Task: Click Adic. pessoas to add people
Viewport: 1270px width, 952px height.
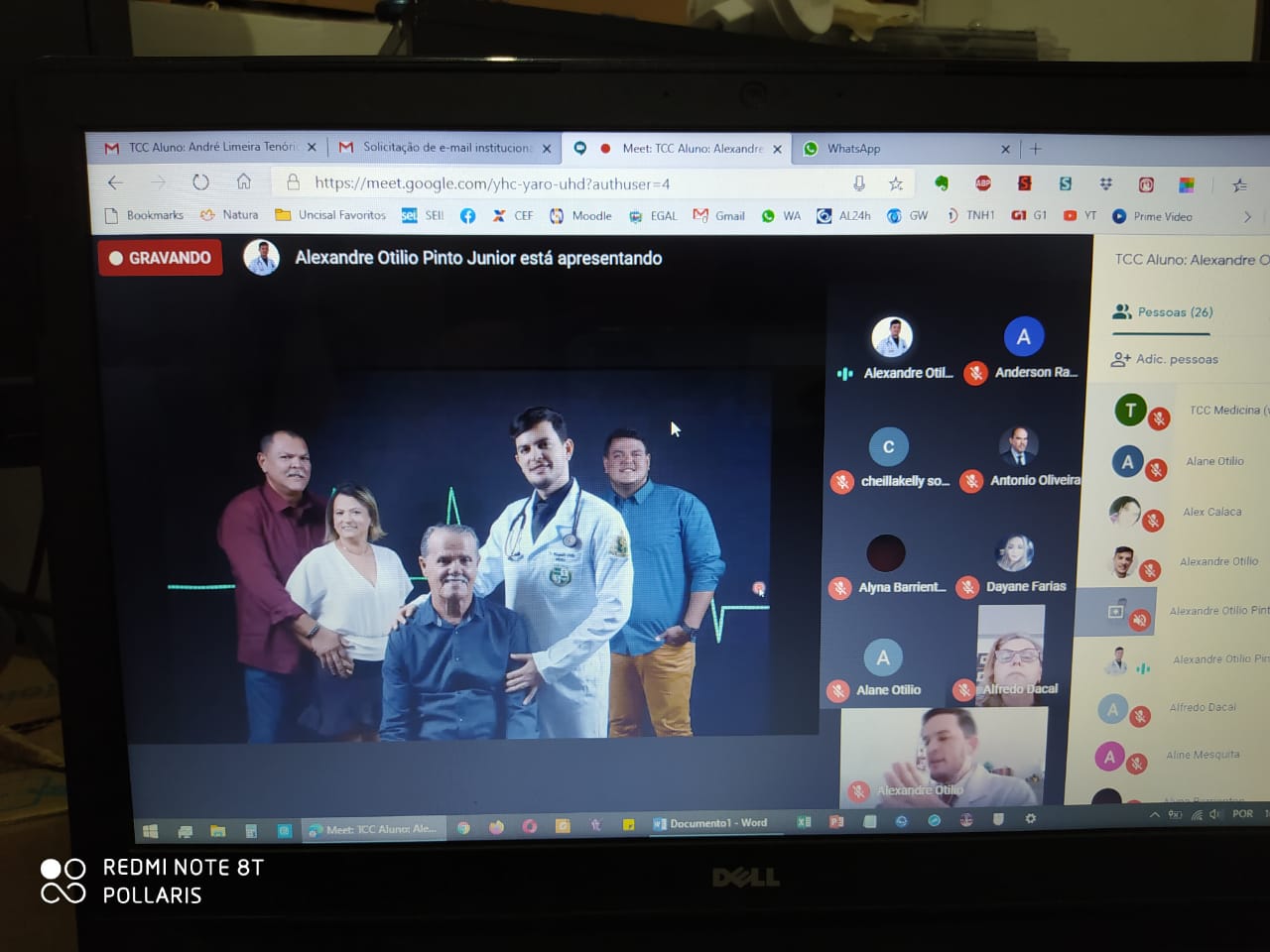Action: point(1165,359)
